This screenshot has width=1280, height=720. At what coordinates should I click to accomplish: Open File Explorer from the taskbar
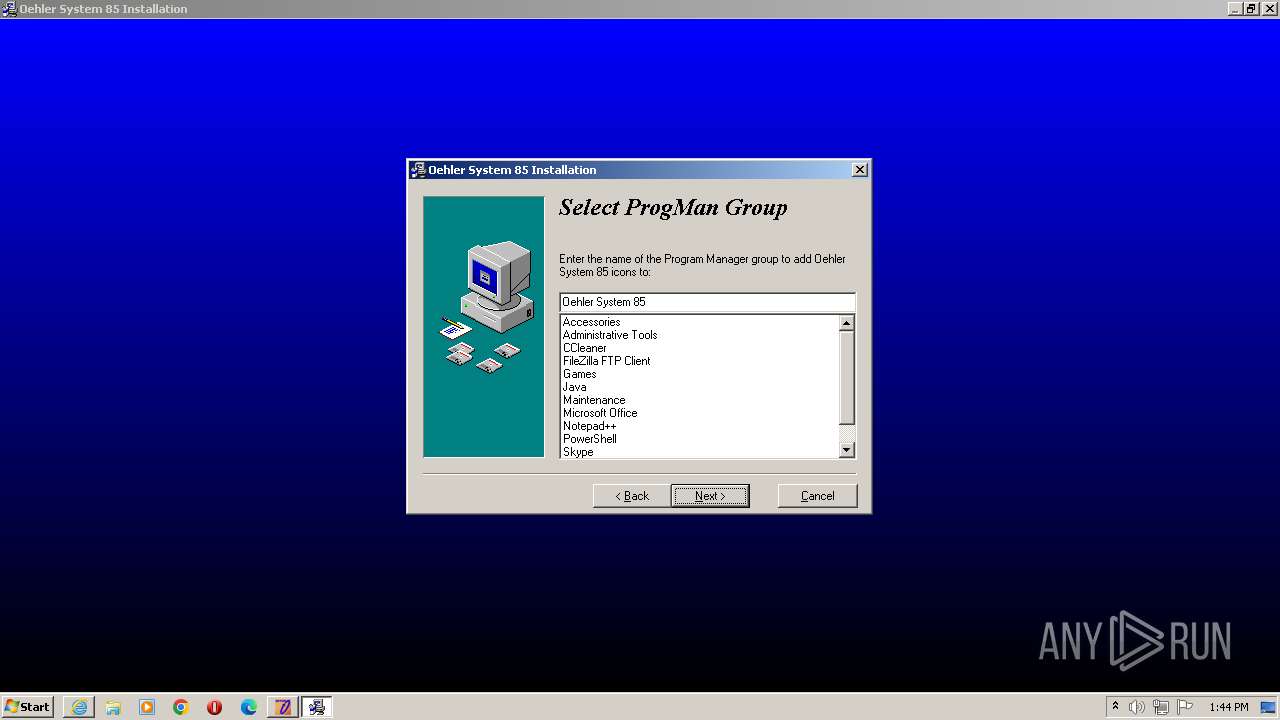click(113, 707)
